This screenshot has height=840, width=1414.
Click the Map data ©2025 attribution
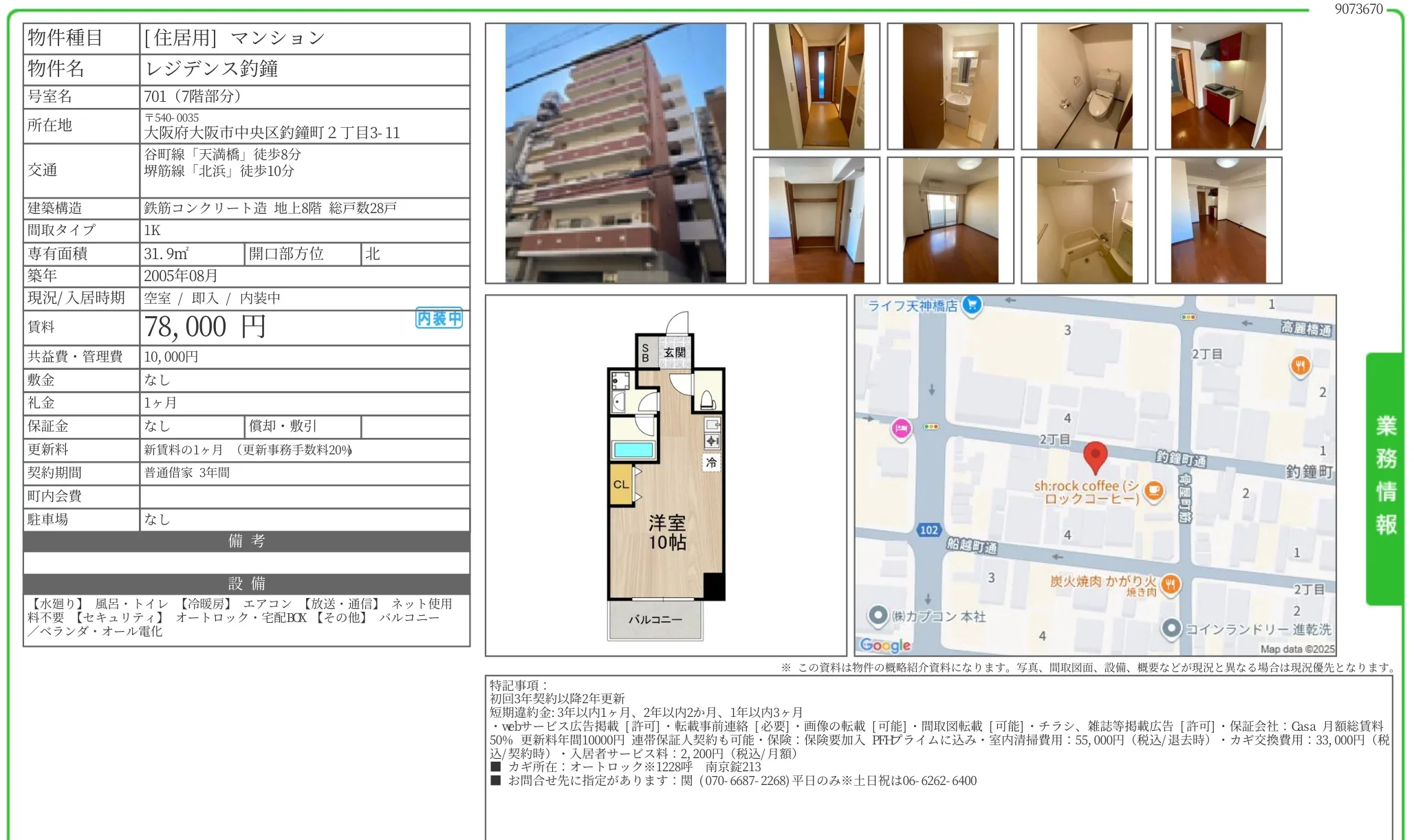(x=1297, y=649)
